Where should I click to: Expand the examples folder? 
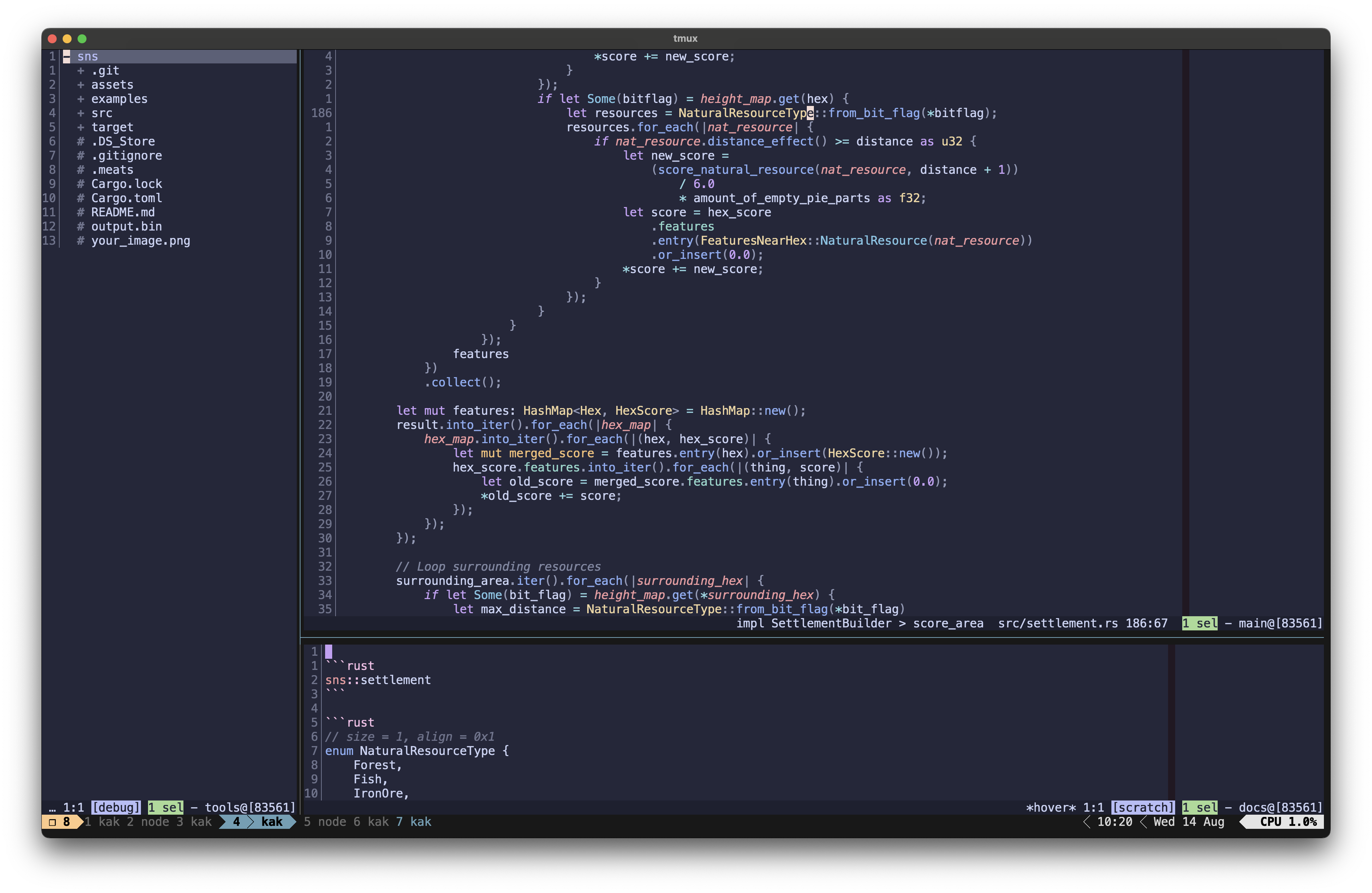(x=81, y=99)
